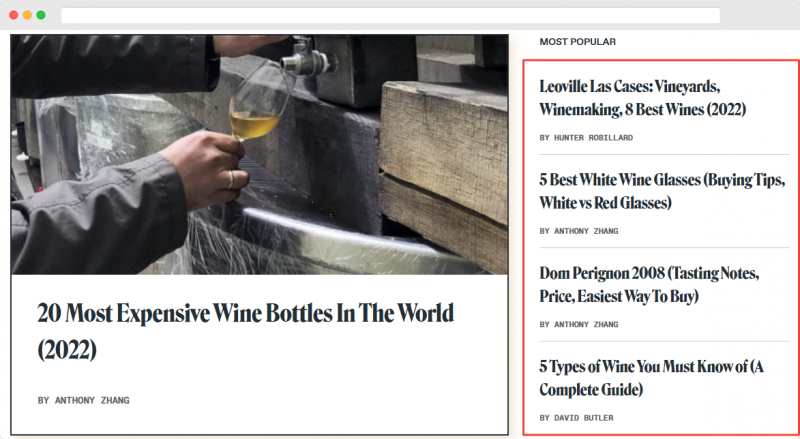800x439 pixels.
Task: Open 5 Types of Wine You Must Know
Action: [652, 378]
